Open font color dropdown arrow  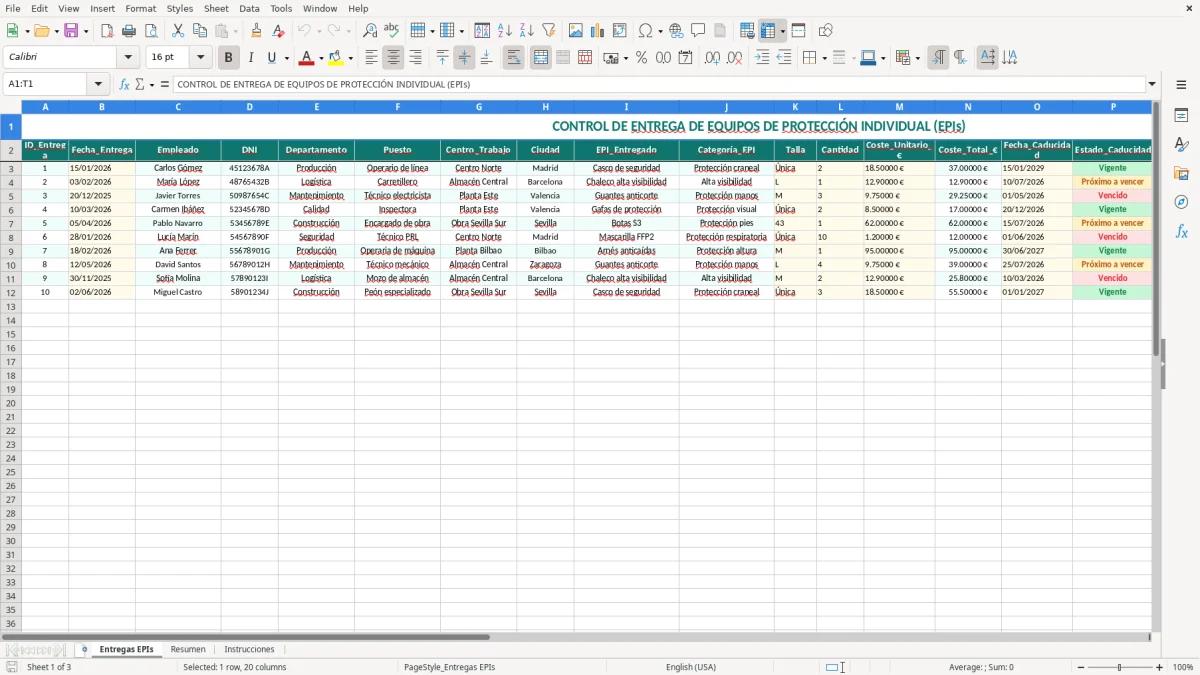point(321,58)
